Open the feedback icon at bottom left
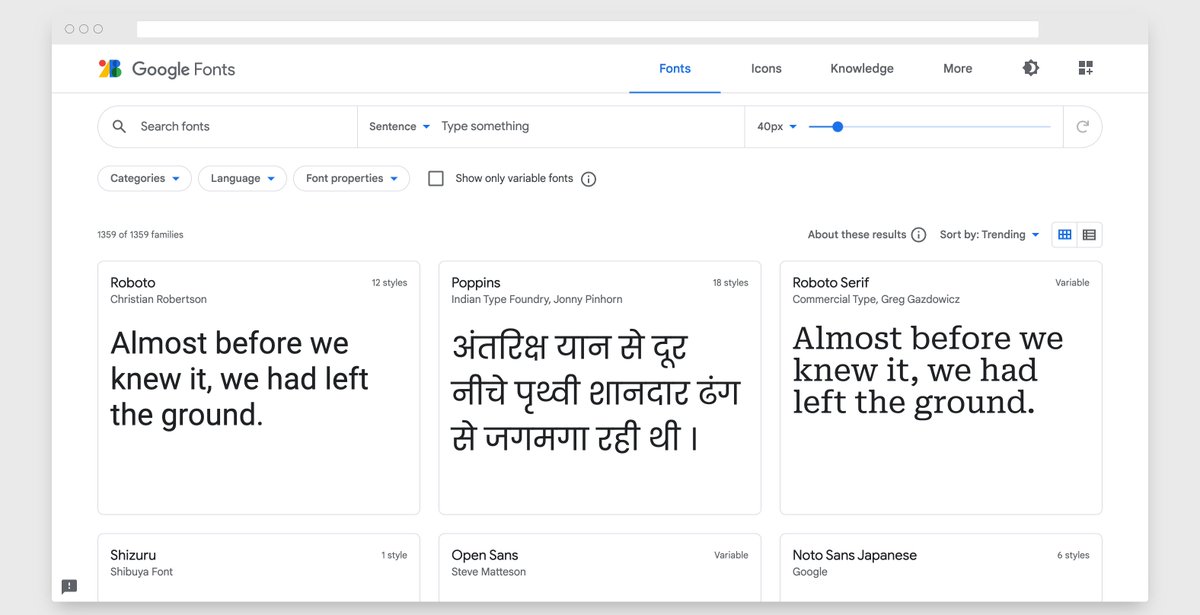 pyautogui.click(x=69, y=587)
